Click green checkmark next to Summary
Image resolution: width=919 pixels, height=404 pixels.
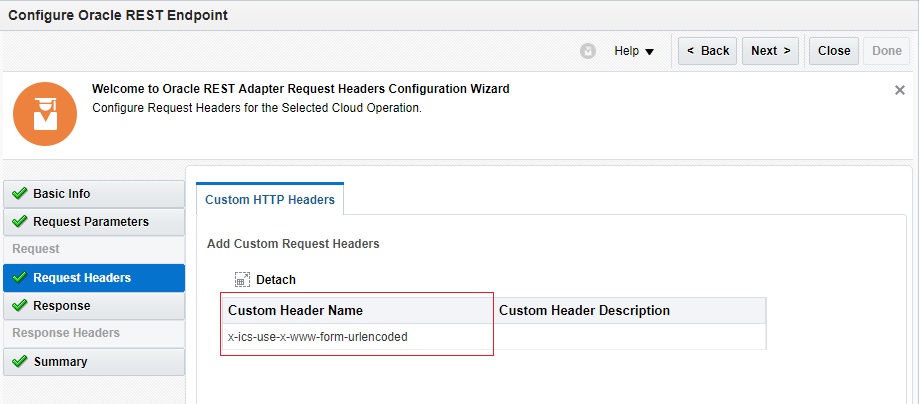19,361
